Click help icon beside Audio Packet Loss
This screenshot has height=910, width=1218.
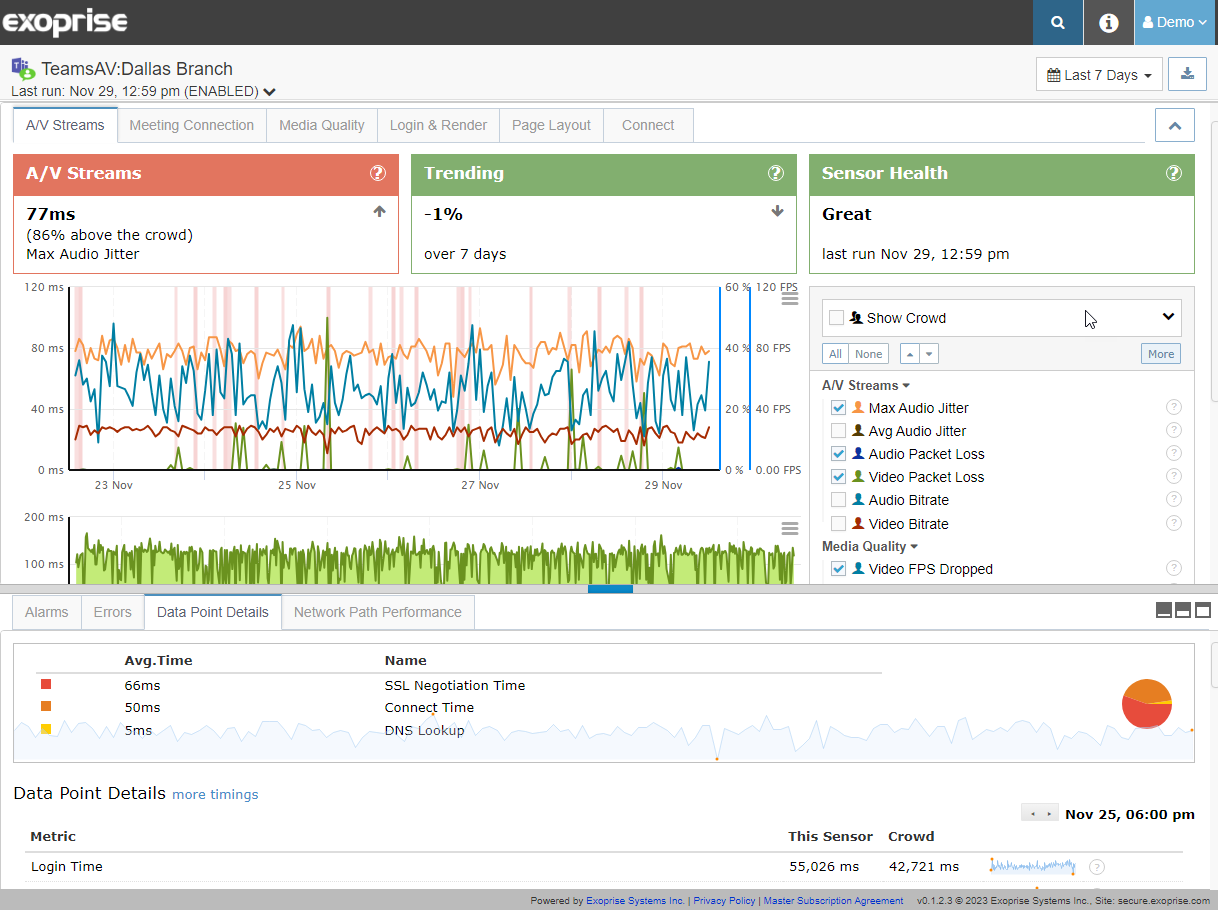[1174, 453]
